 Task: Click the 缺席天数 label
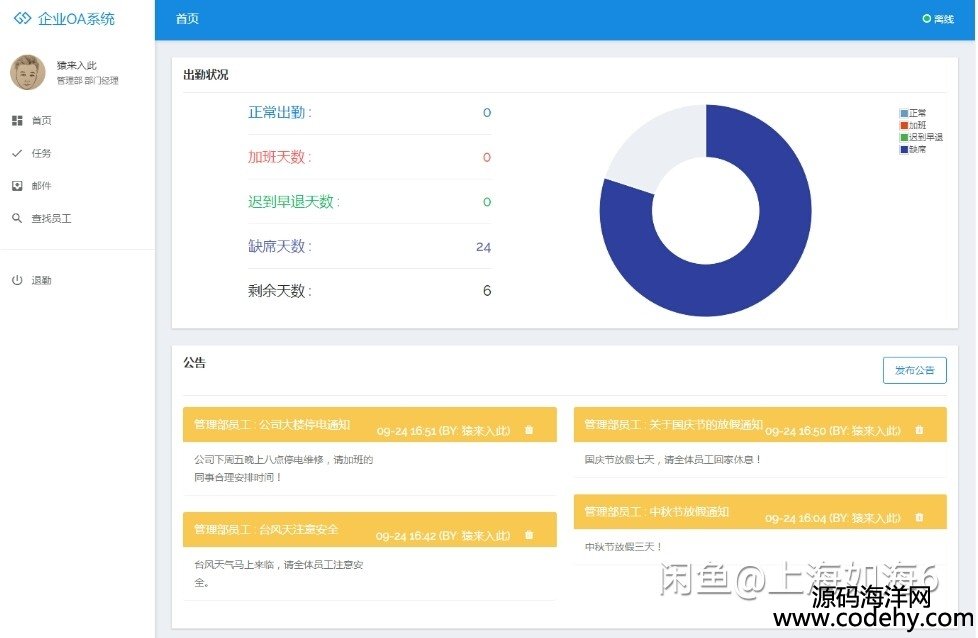coord(279,246)
